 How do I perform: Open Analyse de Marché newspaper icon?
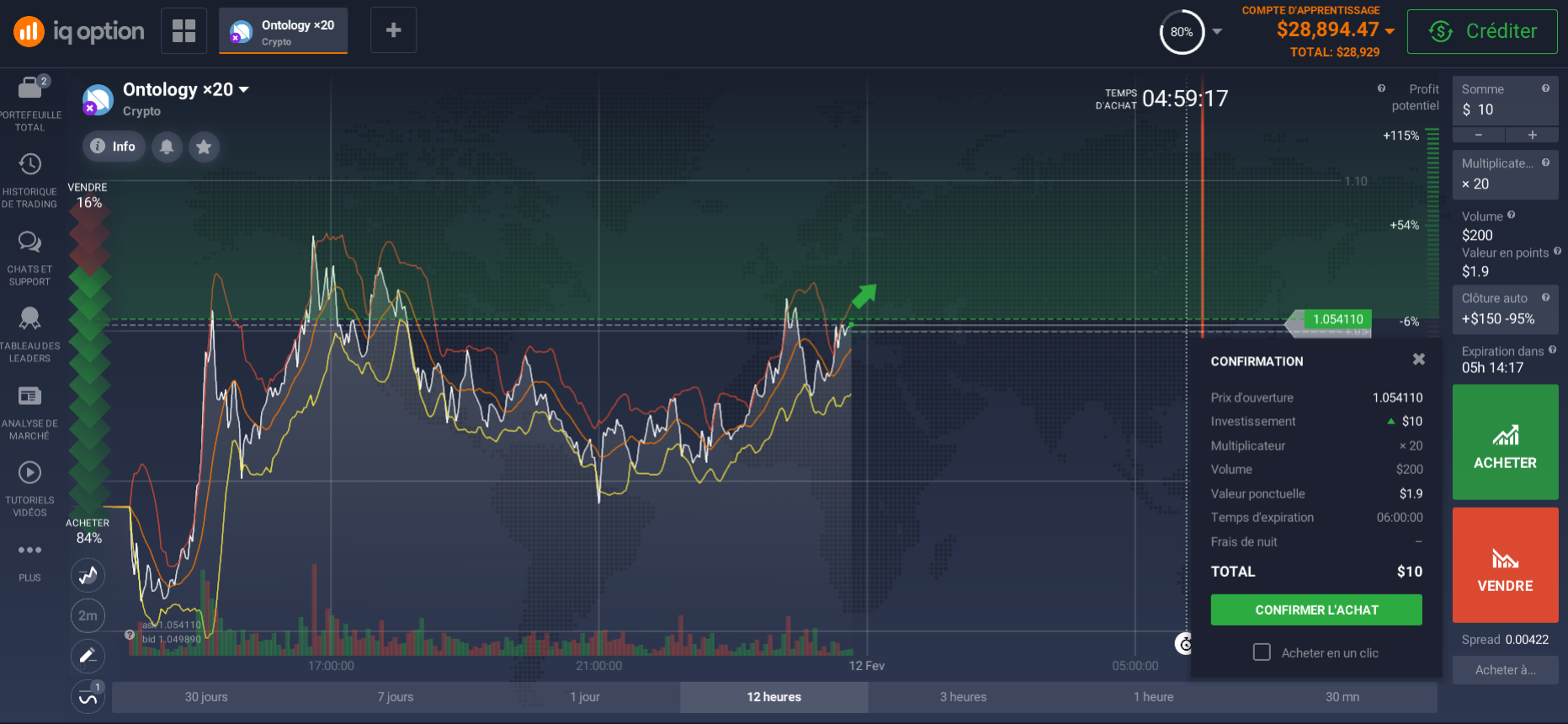[29, 396]
